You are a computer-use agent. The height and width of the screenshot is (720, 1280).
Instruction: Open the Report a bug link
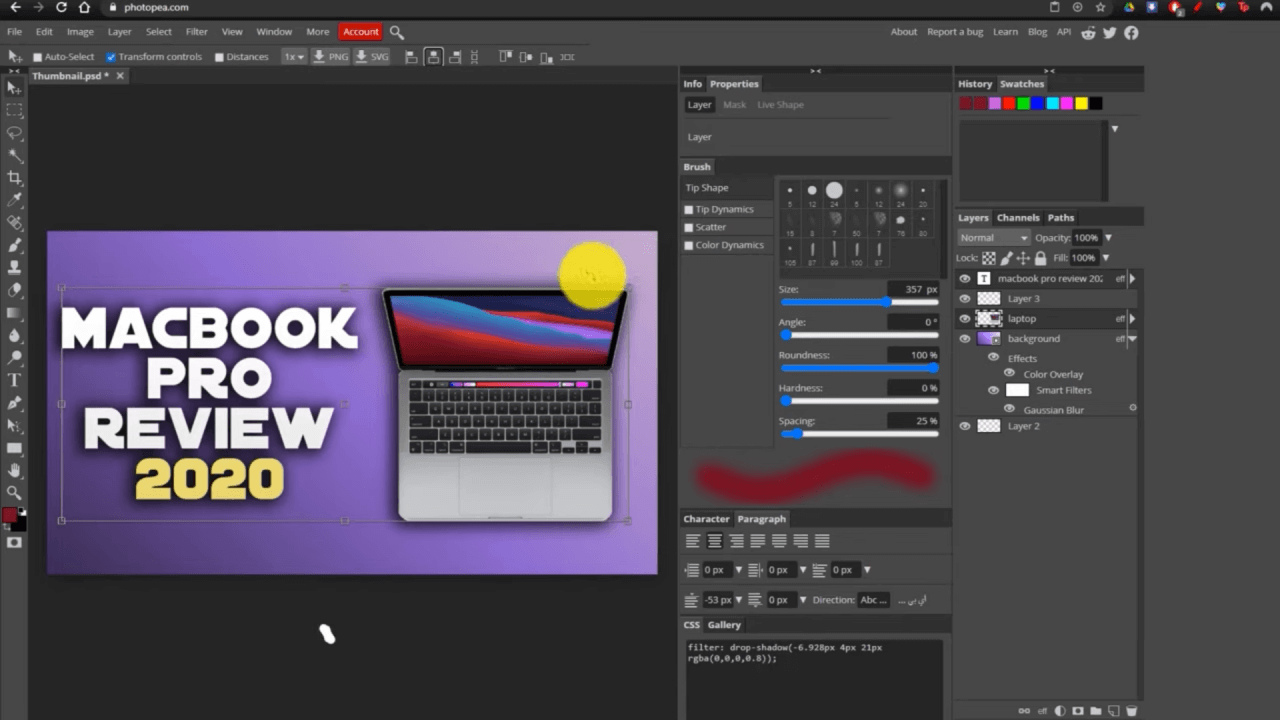click(955, 32)
